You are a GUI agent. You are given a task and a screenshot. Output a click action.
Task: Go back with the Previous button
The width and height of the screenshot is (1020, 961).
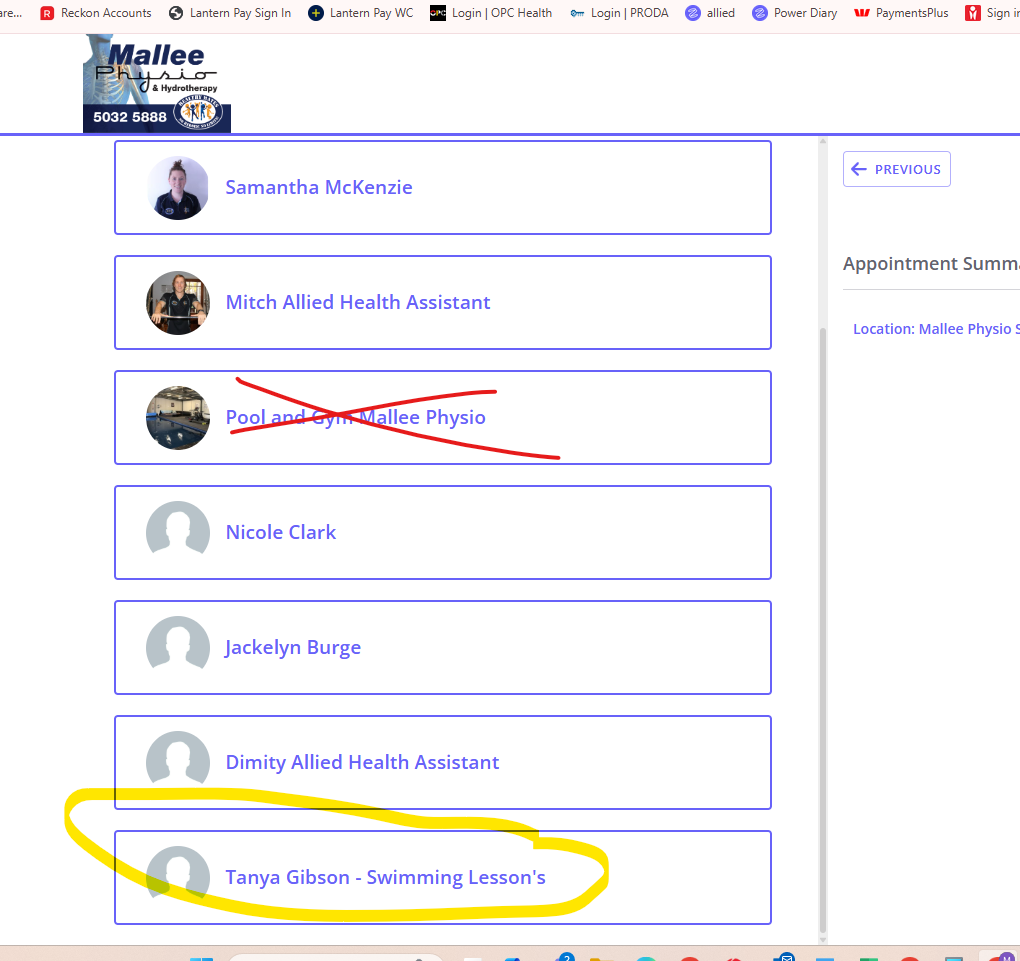896,169
